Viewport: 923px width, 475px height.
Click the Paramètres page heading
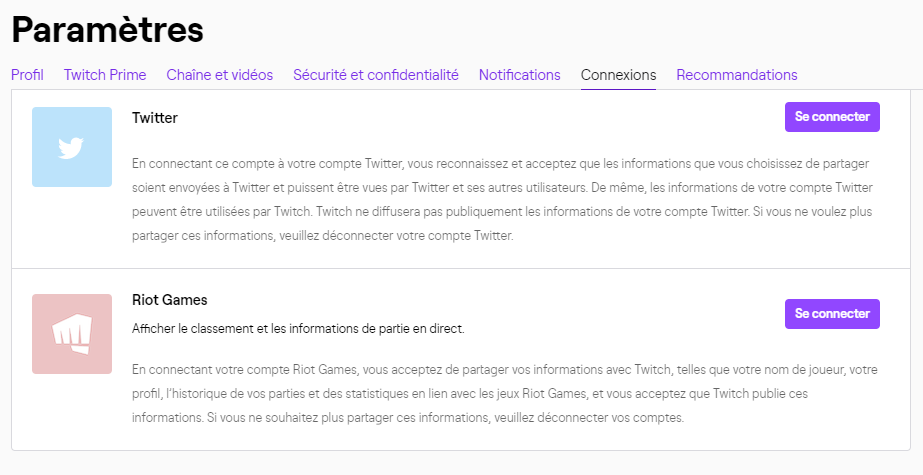click(x=107, y=29)
